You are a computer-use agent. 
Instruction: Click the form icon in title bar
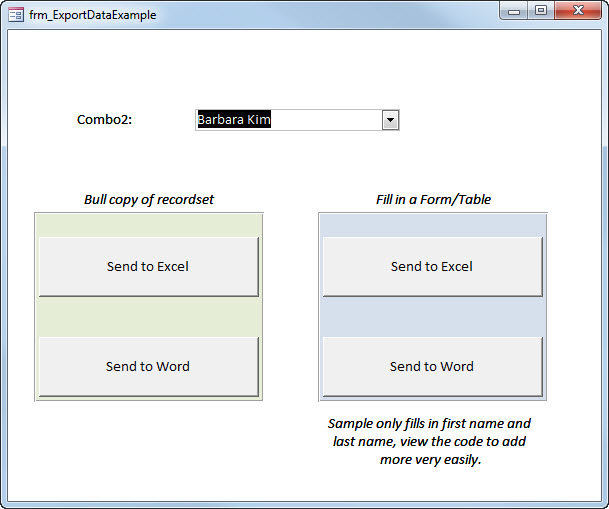[x=16, y=15]
